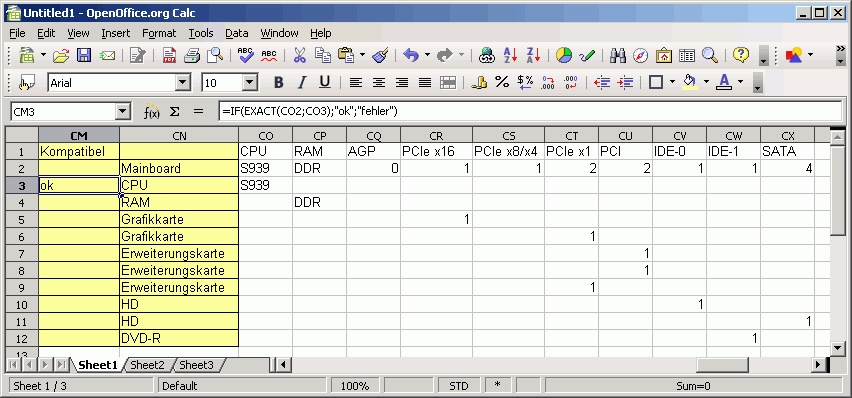Copy selection icon

[323, 55]
